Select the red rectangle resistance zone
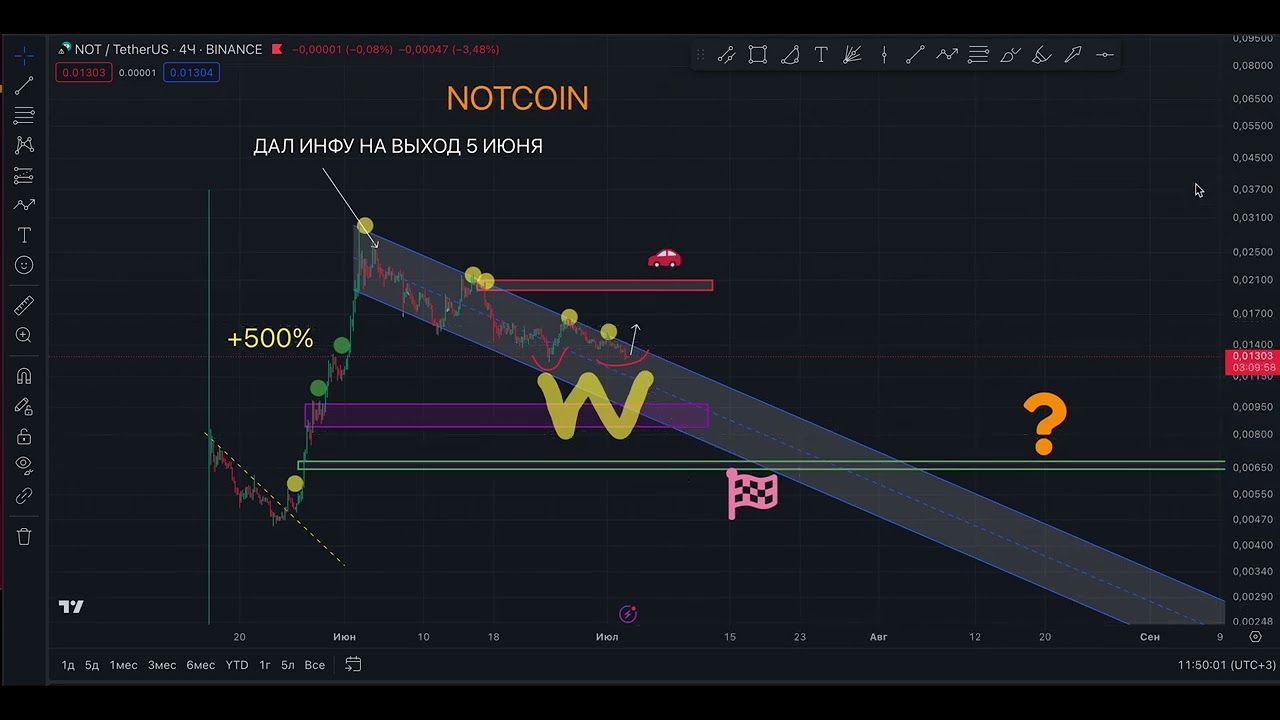Image resolution: width=1280 pixels, height=720 pixels. [x=596, y=285]
